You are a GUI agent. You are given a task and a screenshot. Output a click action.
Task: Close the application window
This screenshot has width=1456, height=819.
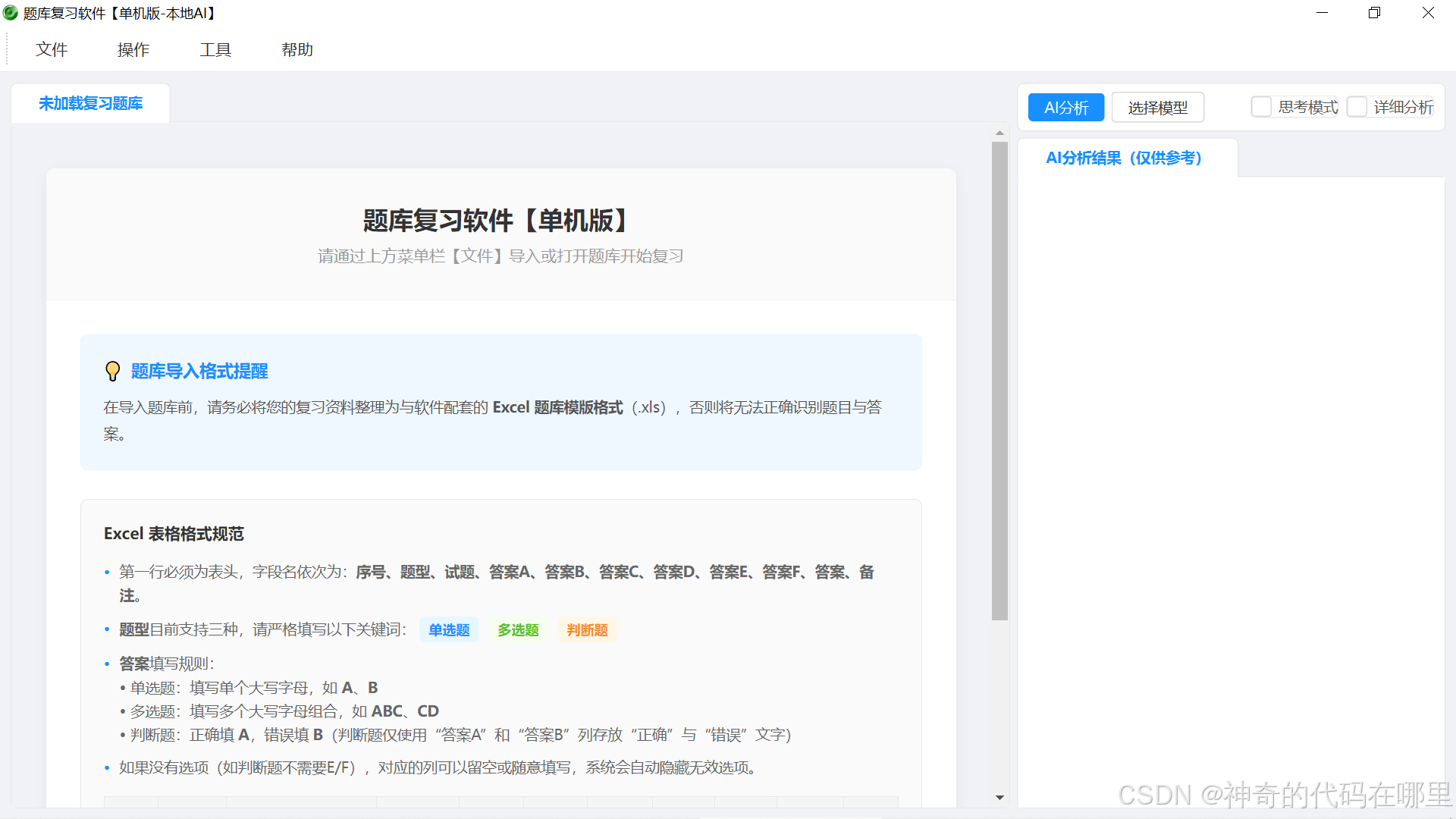[1428, 13]
